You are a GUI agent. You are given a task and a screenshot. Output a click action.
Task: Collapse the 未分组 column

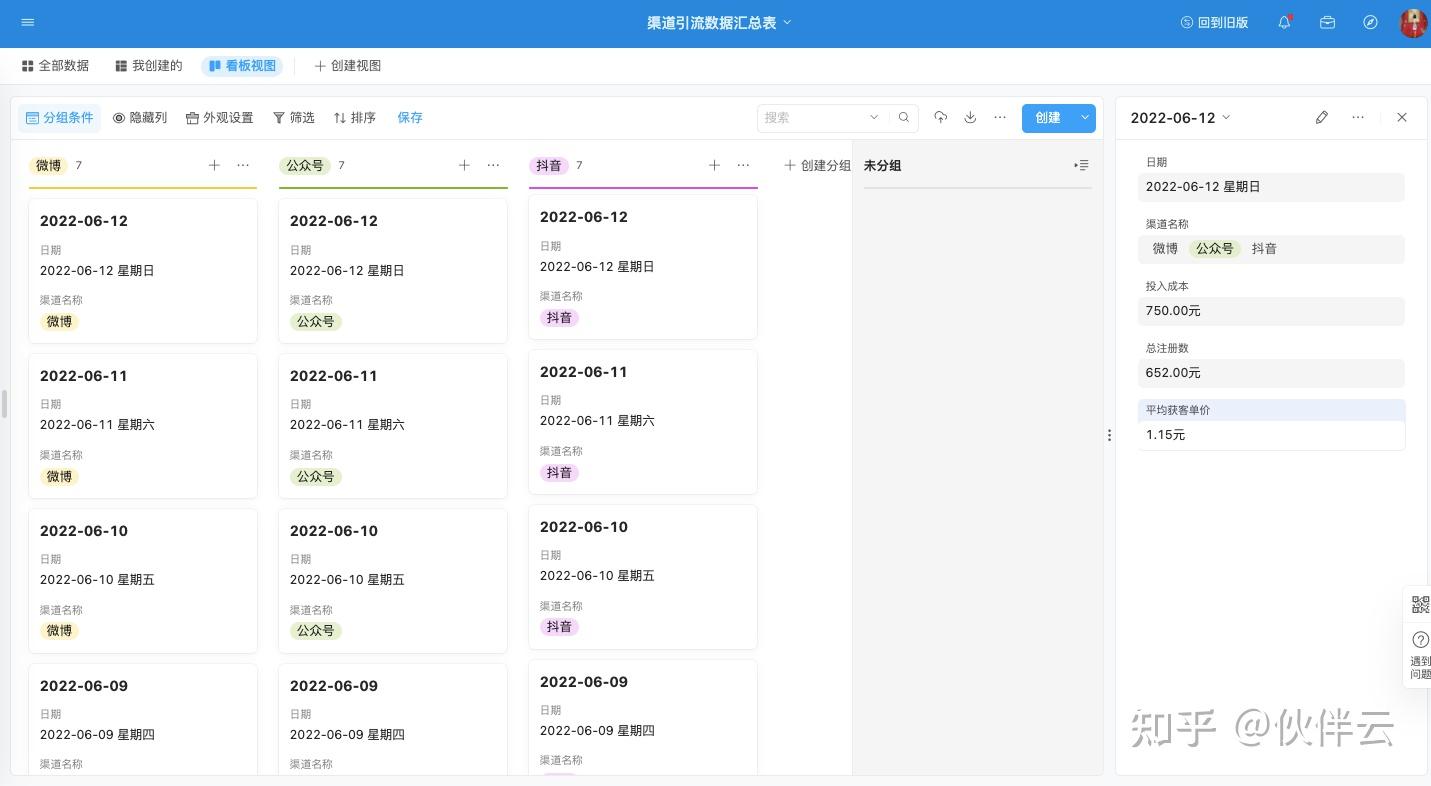1081,165
